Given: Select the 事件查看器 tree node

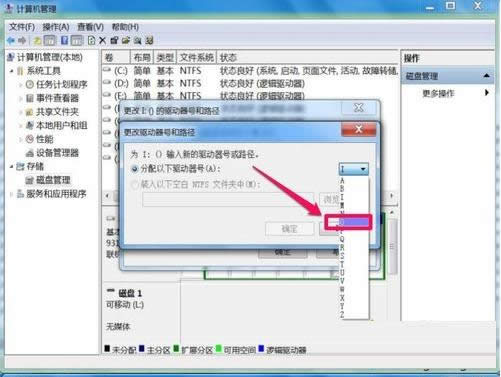Looking at the screenshot, I should (57, 98).
